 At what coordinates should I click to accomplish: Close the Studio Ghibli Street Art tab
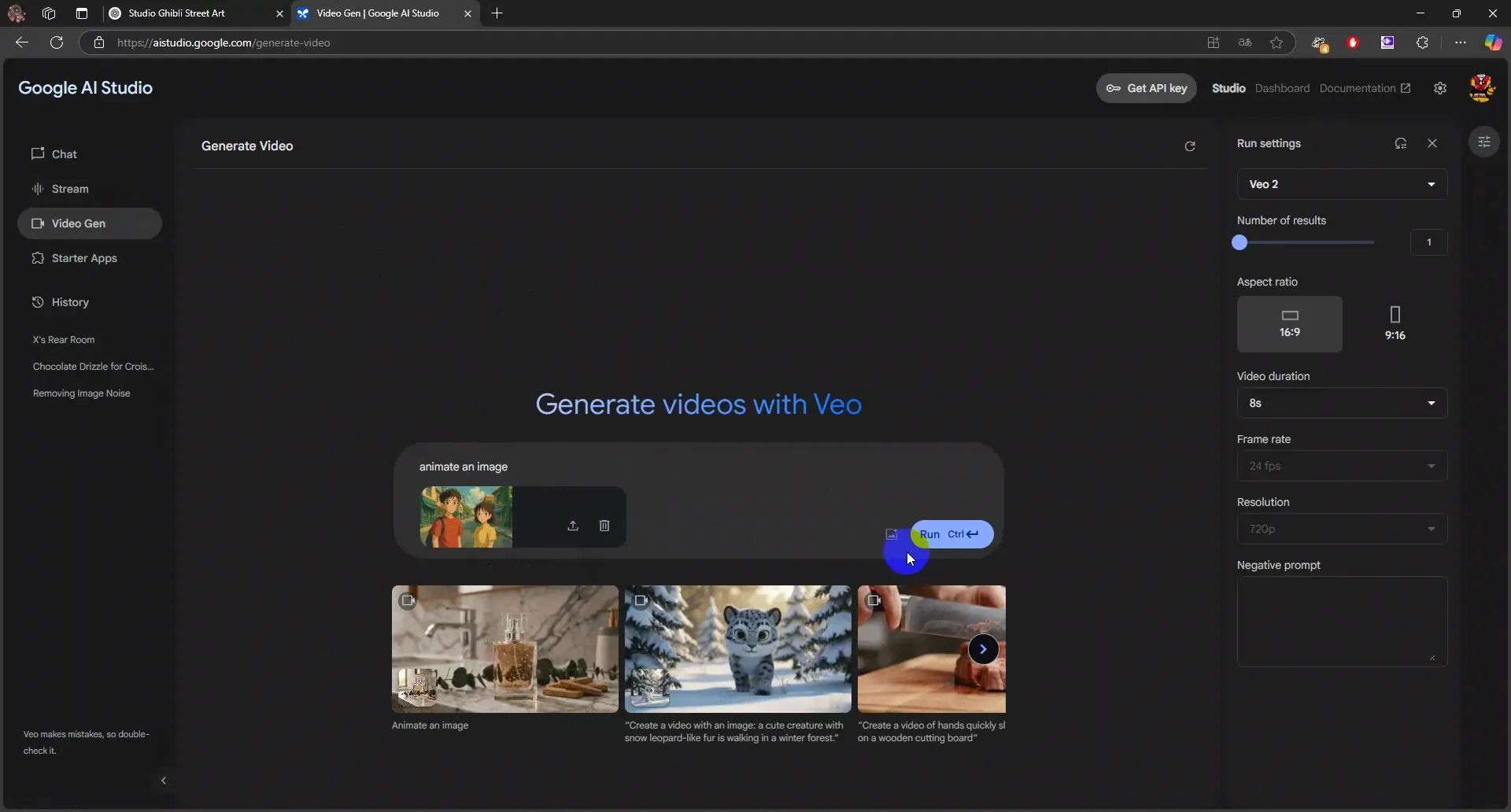[279, 13]
